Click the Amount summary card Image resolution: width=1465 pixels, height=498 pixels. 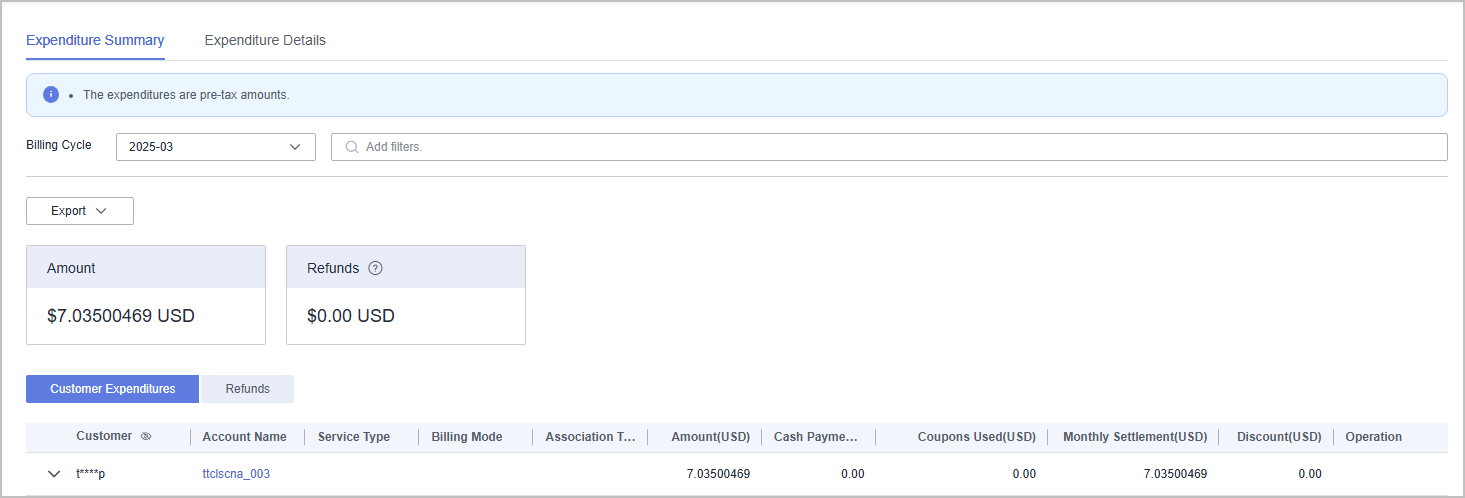pos(146,295)
